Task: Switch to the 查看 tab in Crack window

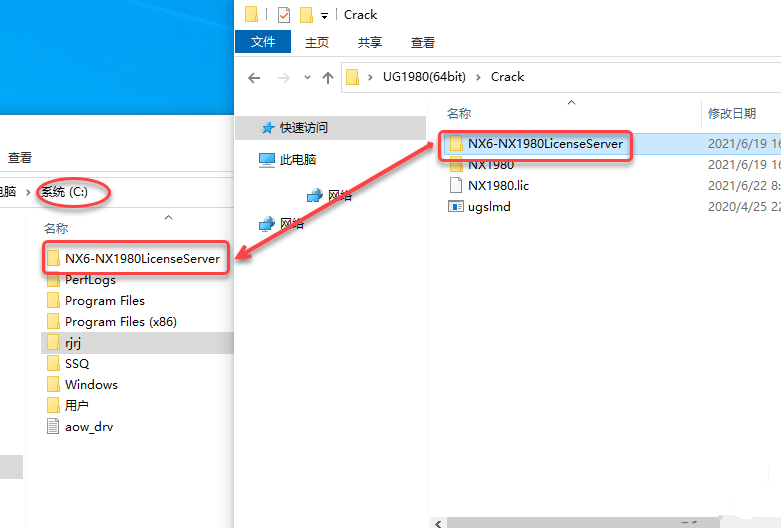Action: coord(422,42)
